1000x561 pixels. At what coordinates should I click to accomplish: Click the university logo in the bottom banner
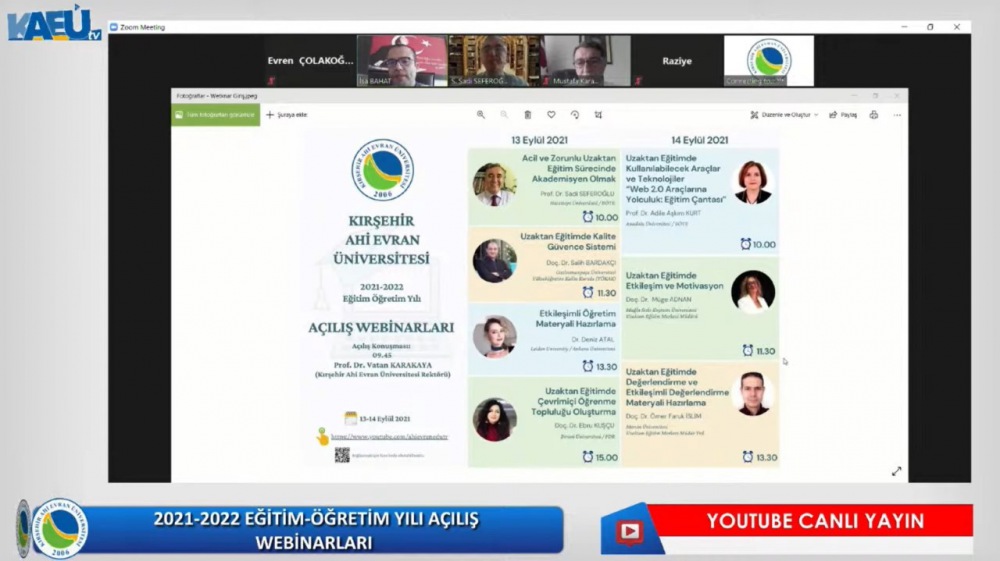click(x=59, y=528)
